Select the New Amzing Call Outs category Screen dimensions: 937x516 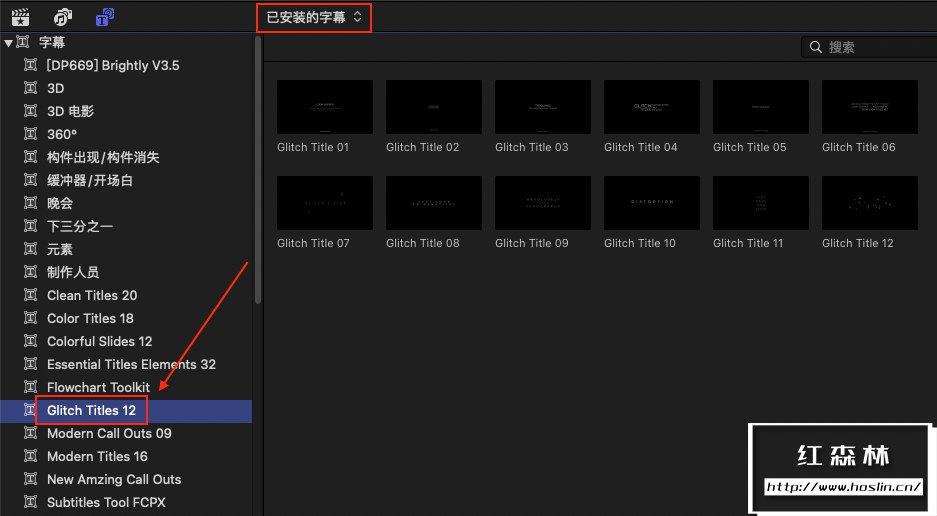pyautogui.click(x=114, y=479)
